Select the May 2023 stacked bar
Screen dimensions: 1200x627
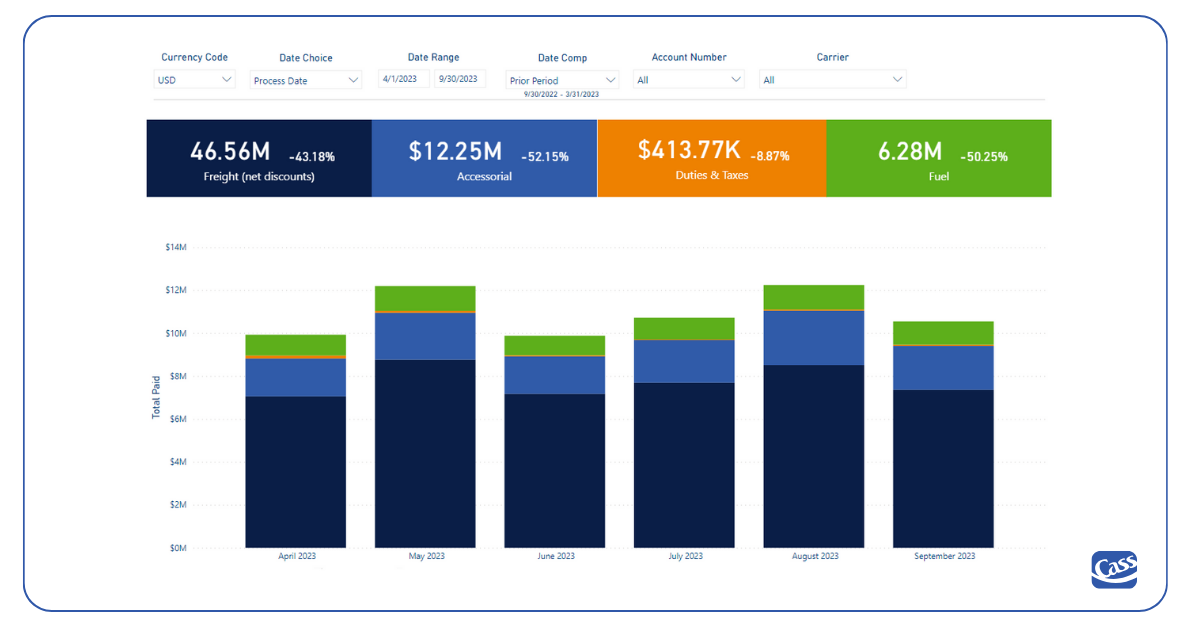[x=425, y=420]
